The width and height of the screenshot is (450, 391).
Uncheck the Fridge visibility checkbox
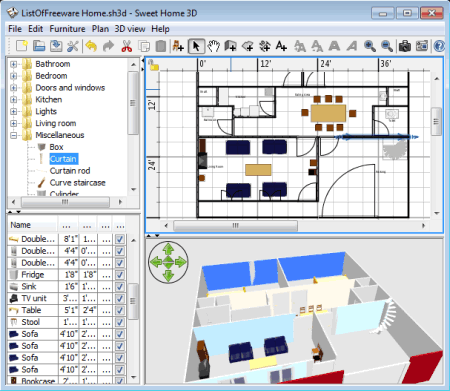coord(120,275)
